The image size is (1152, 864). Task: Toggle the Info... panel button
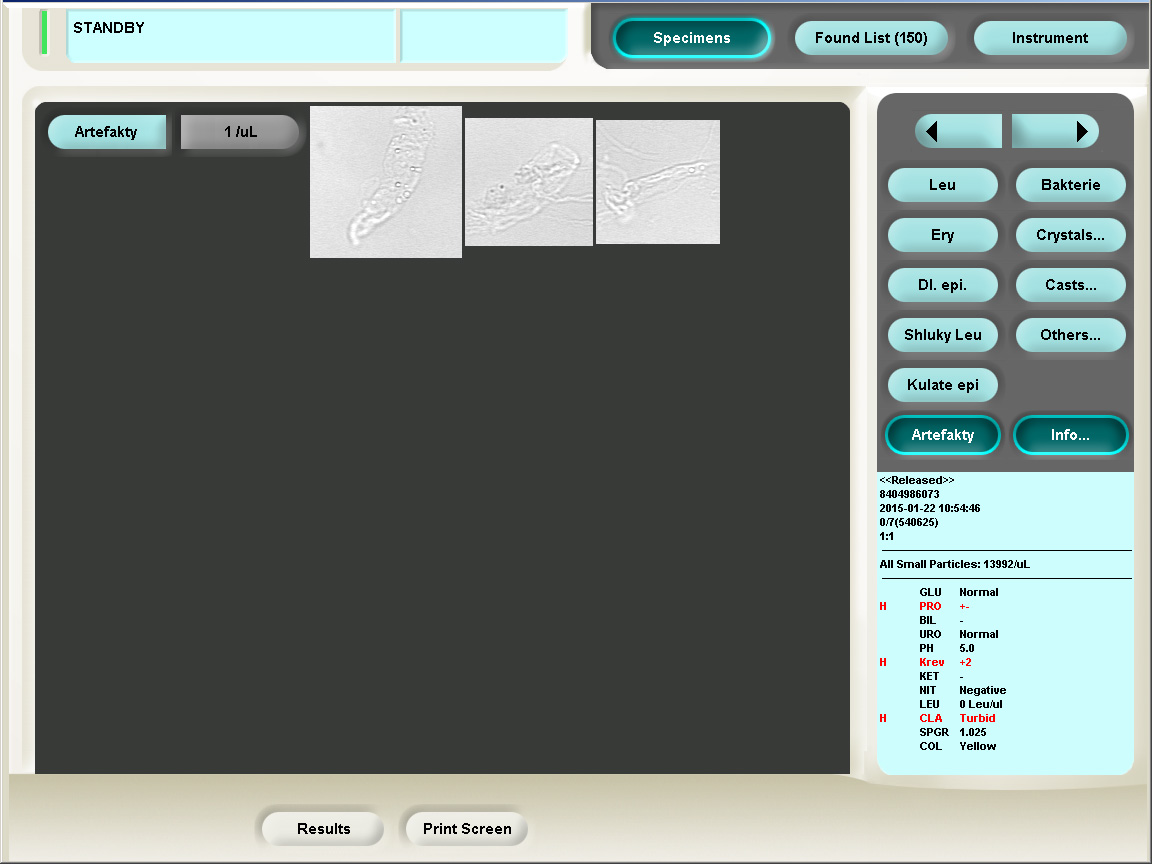point(1070,435)
